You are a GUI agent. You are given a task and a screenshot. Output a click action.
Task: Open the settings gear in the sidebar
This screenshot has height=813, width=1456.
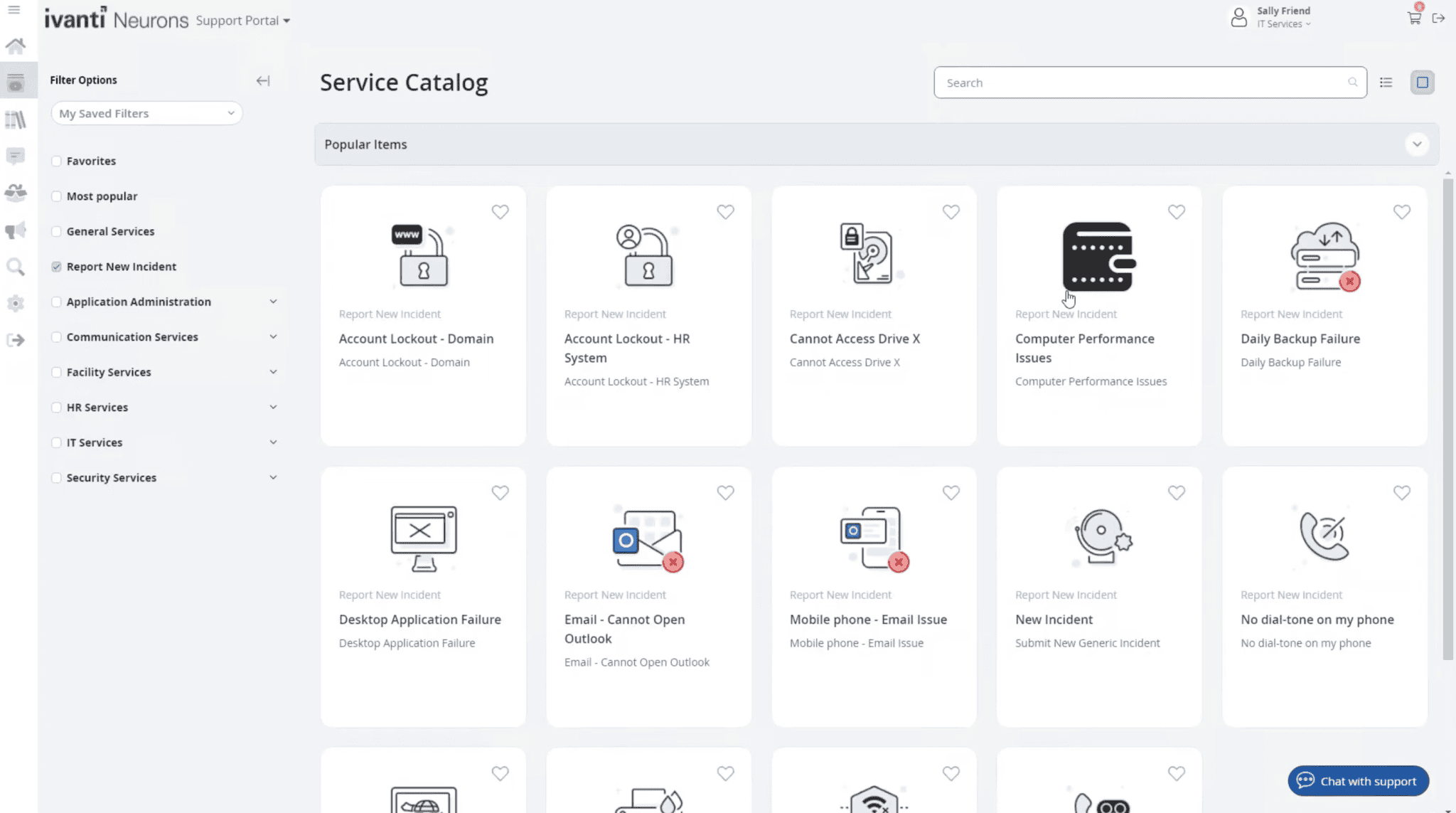(16, 304)
